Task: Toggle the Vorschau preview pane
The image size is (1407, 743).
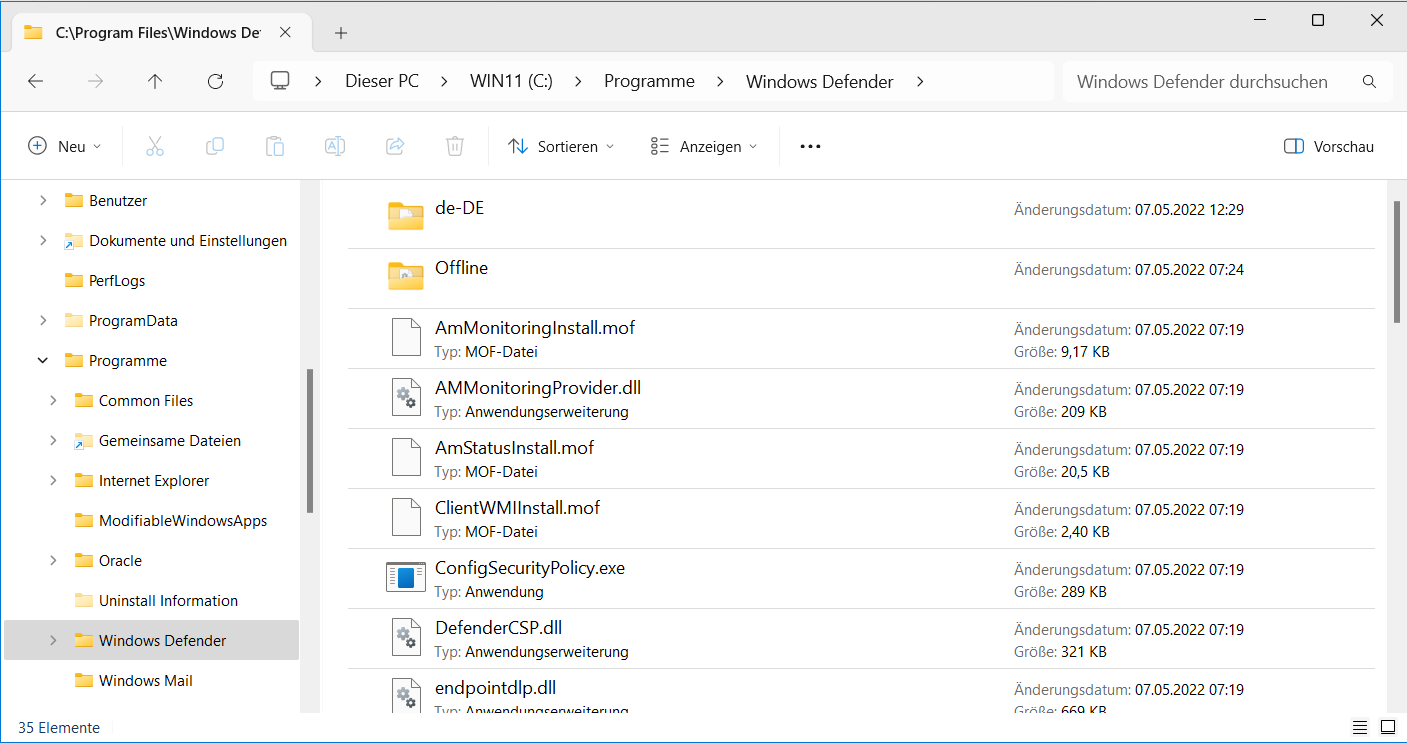Action: 1328,146
